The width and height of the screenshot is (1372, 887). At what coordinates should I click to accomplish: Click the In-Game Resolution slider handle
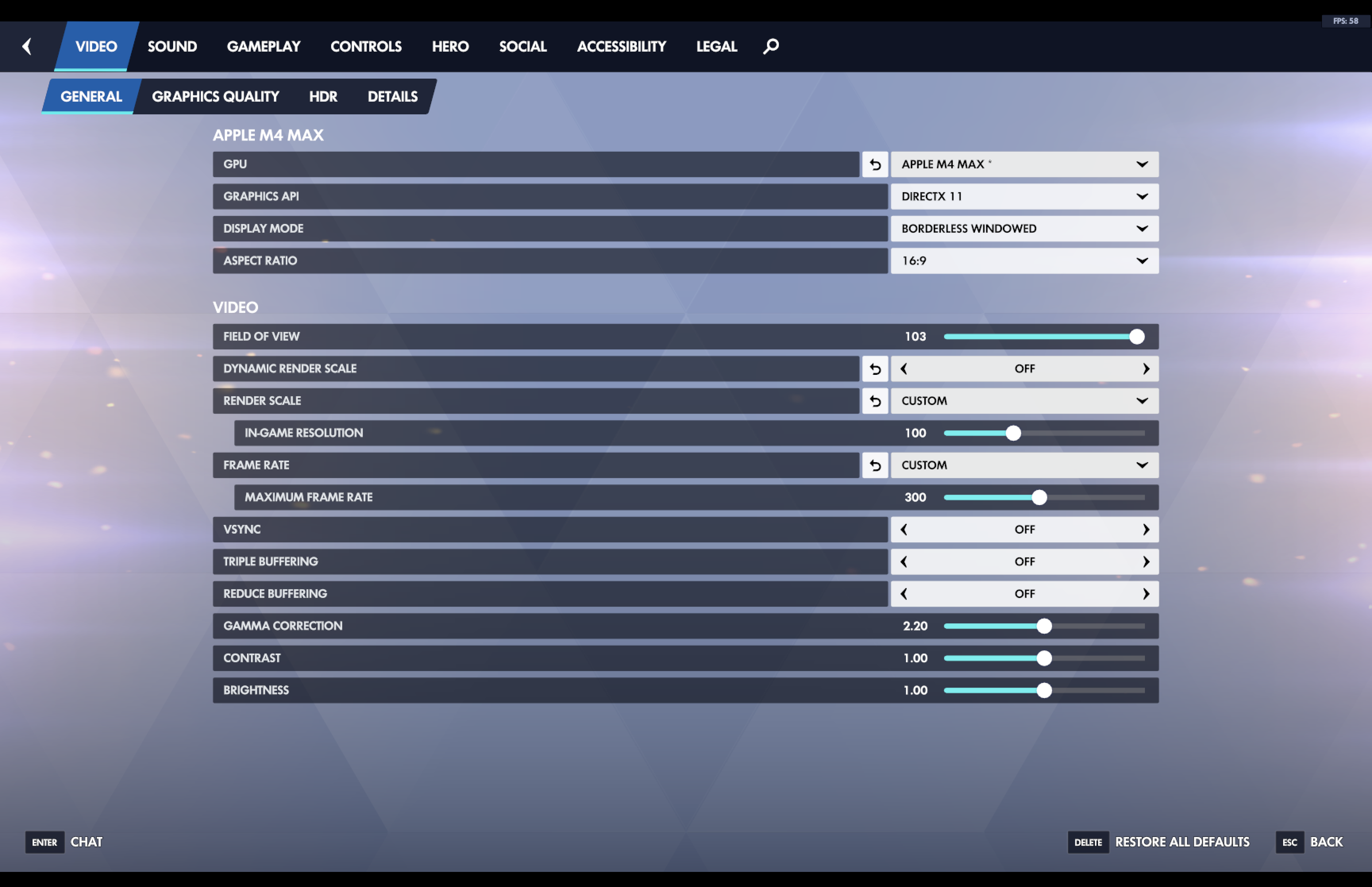click(x=1013, y=433)
